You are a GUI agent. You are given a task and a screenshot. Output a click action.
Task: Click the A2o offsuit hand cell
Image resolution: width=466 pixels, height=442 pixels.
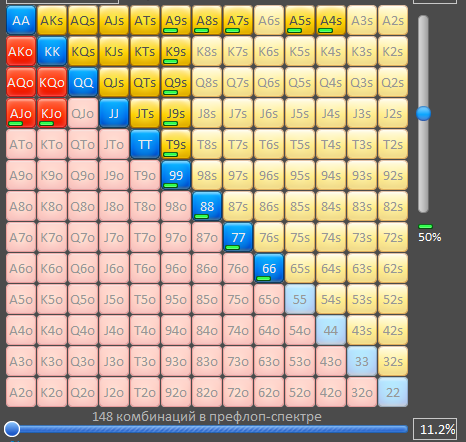tap(21, 392)
